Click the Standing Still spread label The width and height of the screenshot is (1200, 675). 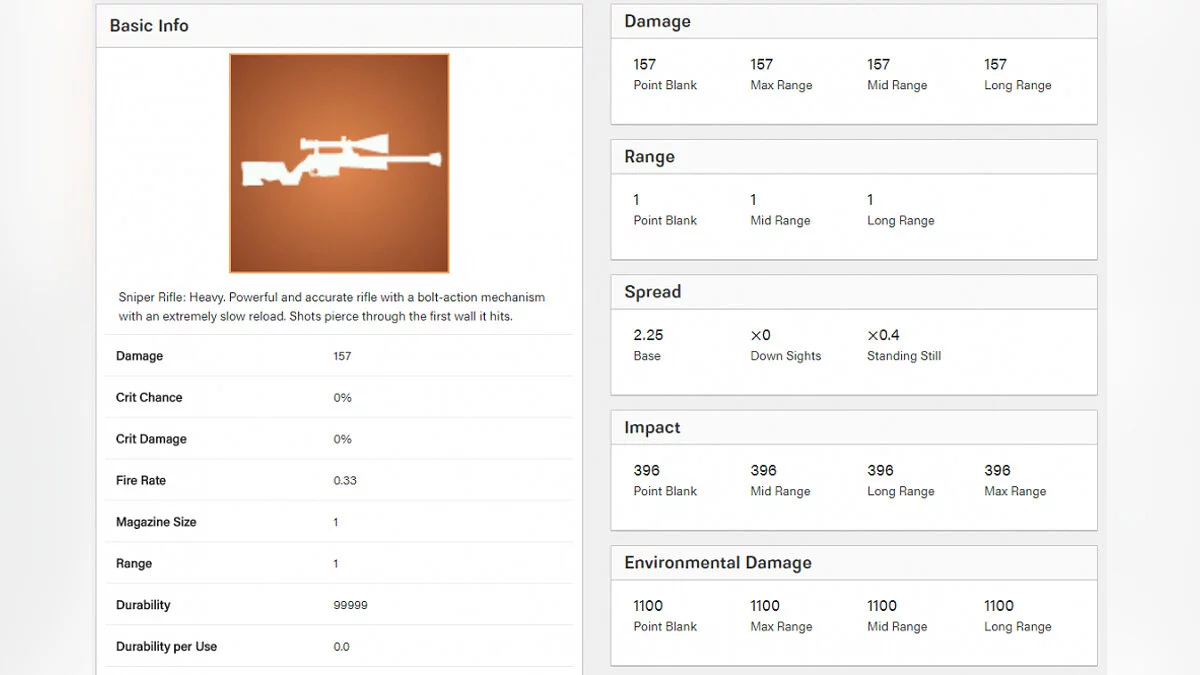(x=903, y=356)
